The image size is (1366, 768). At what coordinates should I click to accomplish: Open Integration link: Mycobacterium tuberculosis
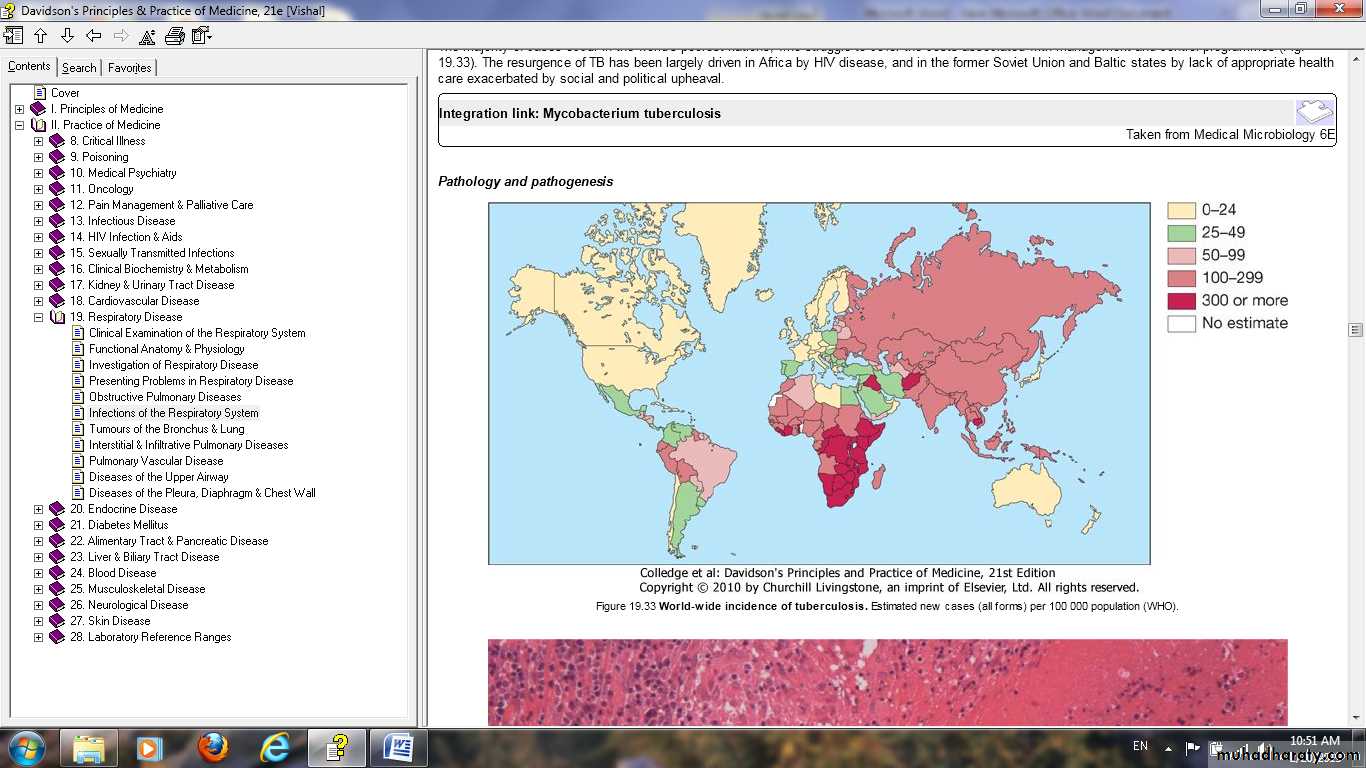pos(580,114)
